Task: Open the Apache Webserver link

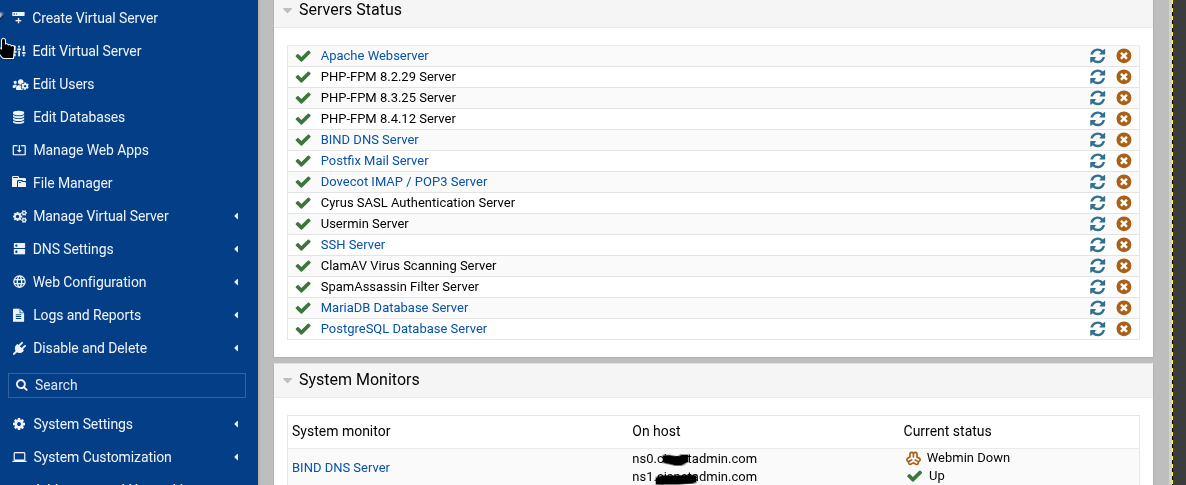Action: point(374,56)
